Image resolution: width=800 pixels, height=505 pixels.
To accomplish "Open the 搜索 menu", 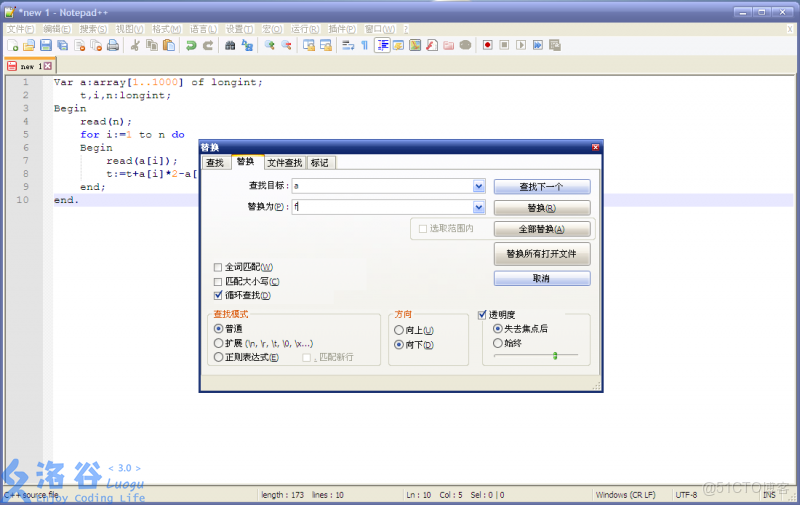I will pos(93,29).
